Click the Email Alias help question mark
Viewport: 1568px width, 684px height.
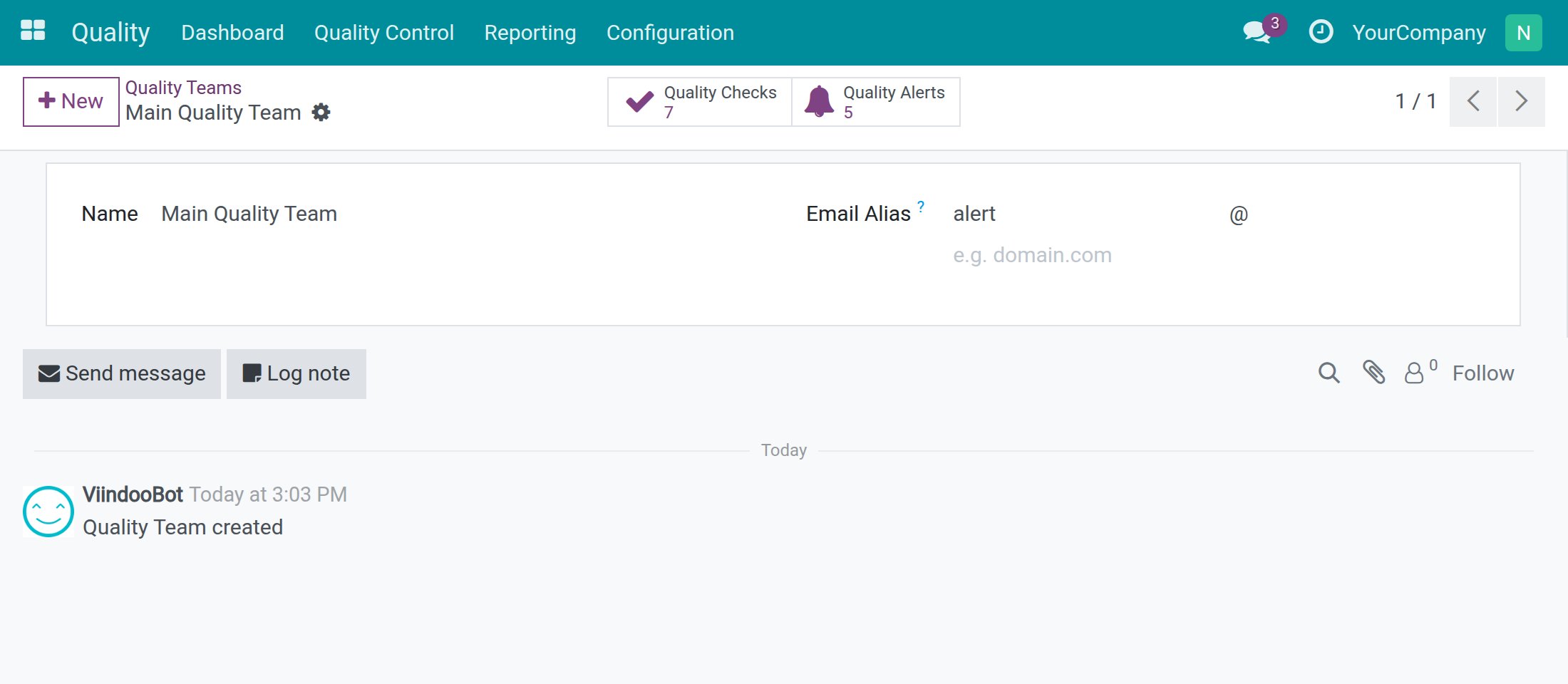click(x=921, y=207)
